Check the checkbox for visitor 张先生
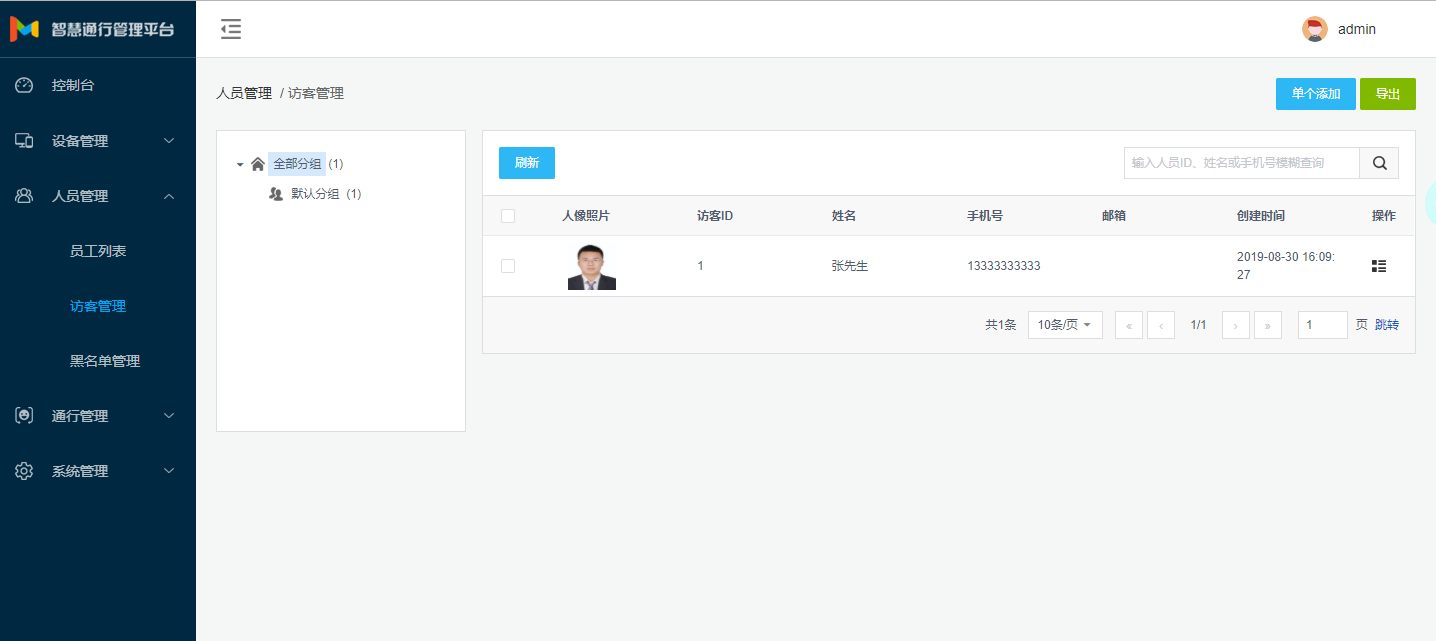 click(x=508, y=266)
